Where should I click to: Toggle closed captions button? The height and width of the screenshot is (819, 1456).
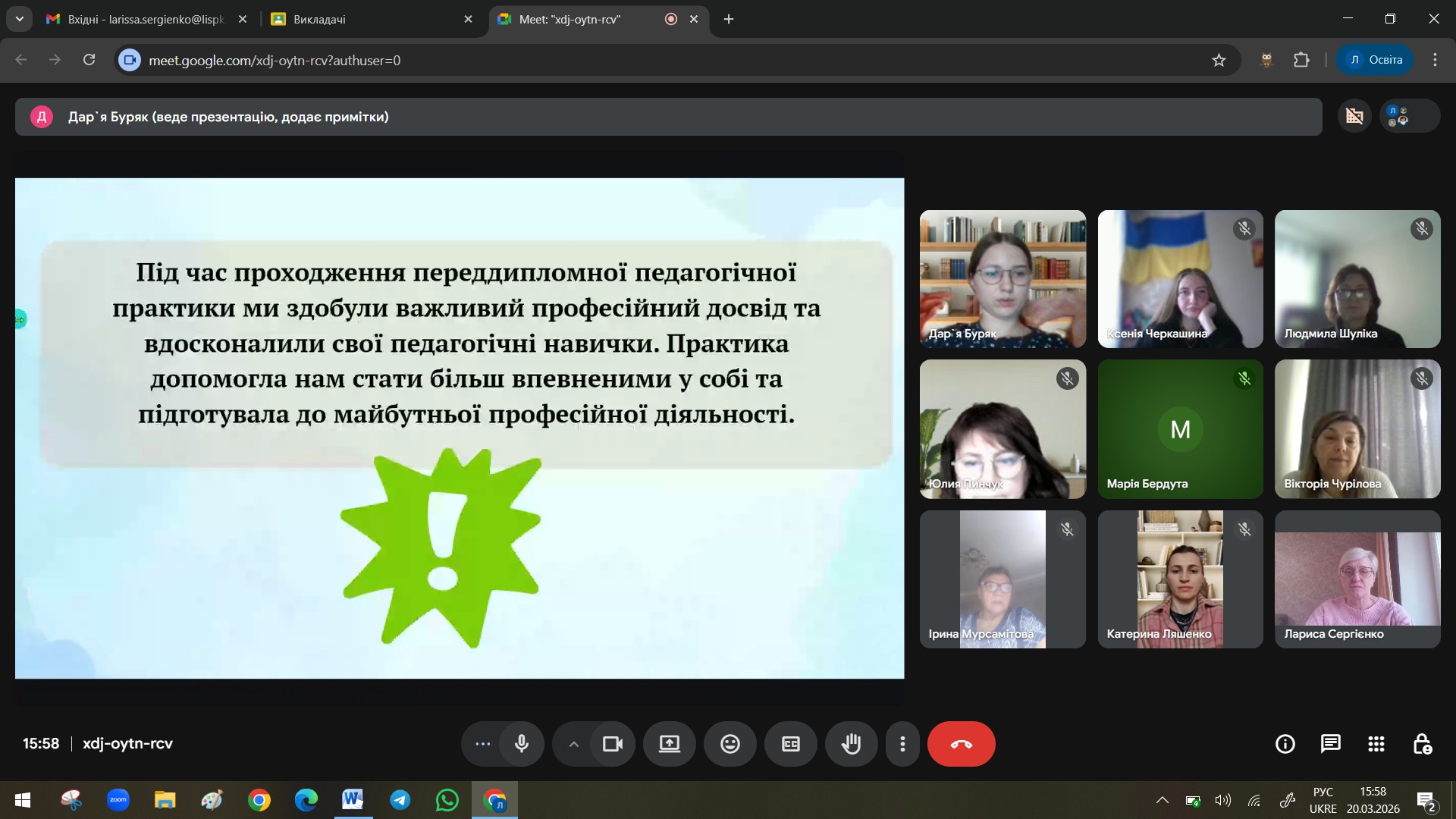click(790, 744)
